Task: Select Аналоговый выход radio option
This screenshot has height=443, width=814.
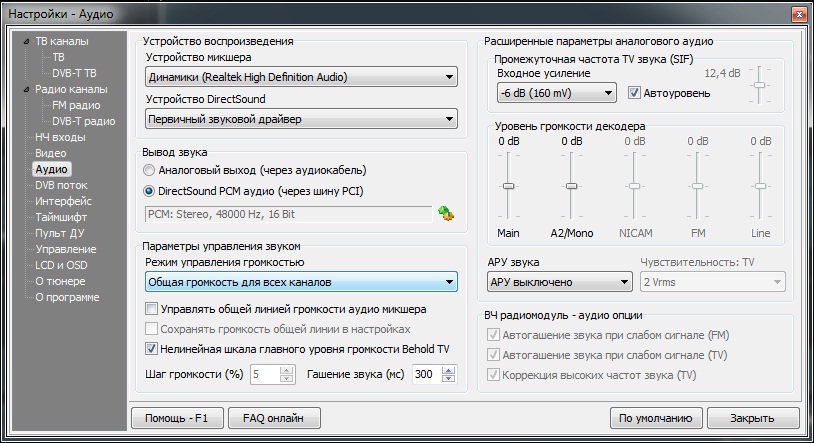Action: pyautogui.click(x=150, y=170)
